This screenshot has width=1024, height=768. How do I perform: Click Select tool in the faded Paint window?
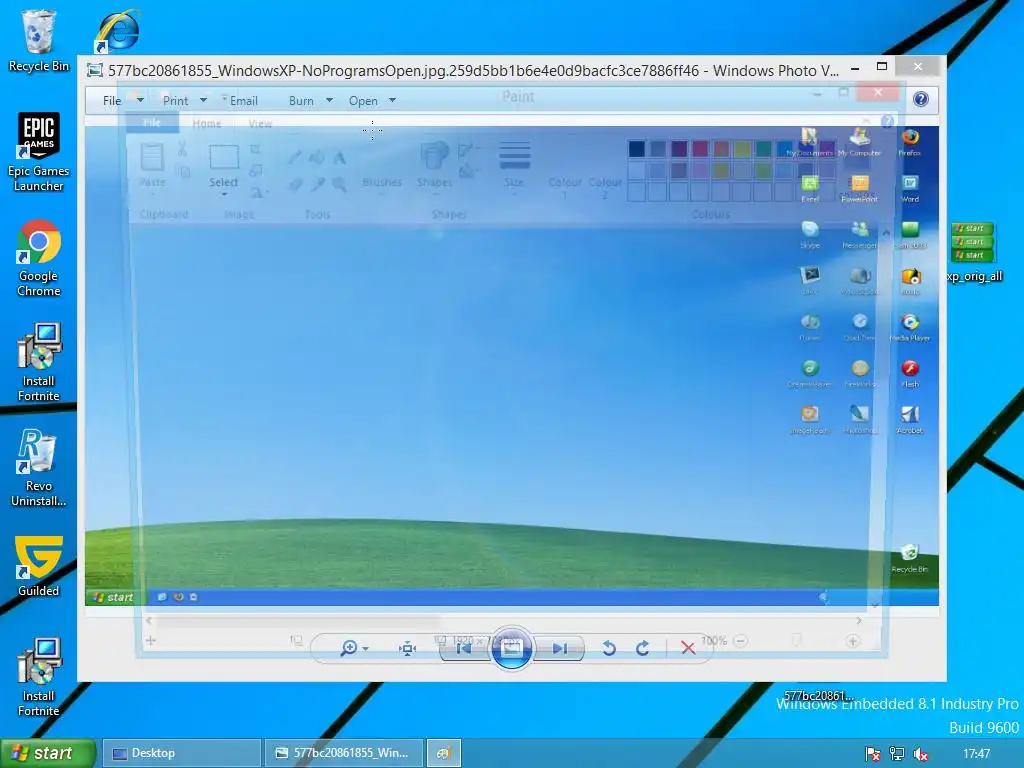coord(223,168)
